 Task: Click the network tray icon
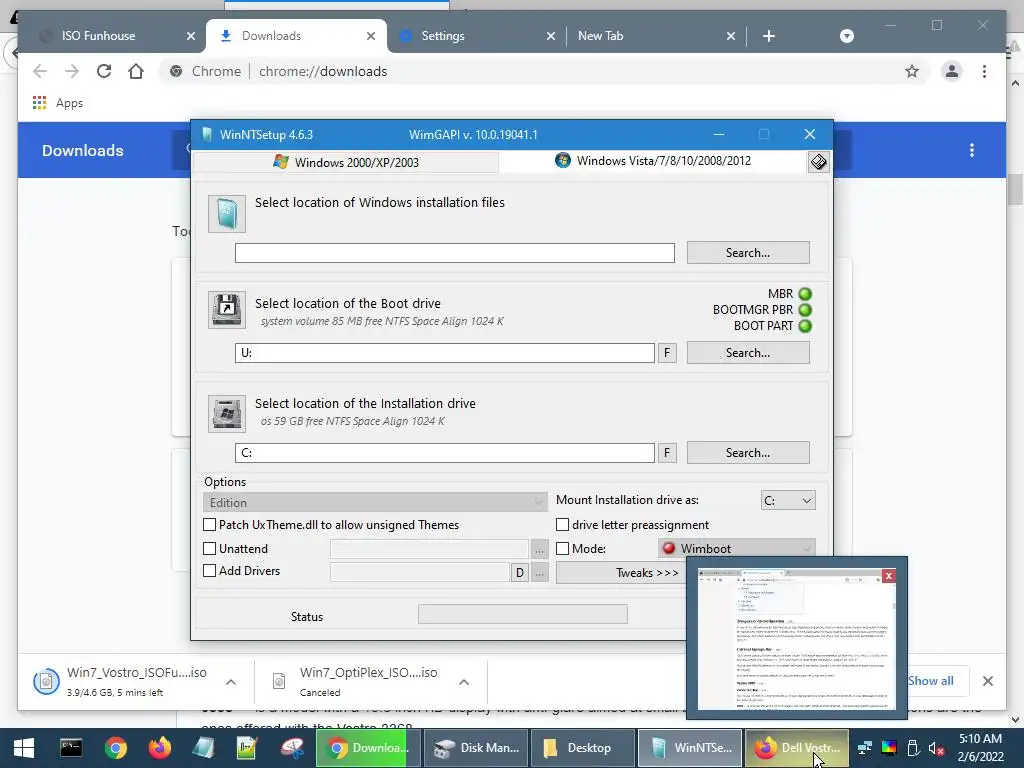click(x=865, y=748)
